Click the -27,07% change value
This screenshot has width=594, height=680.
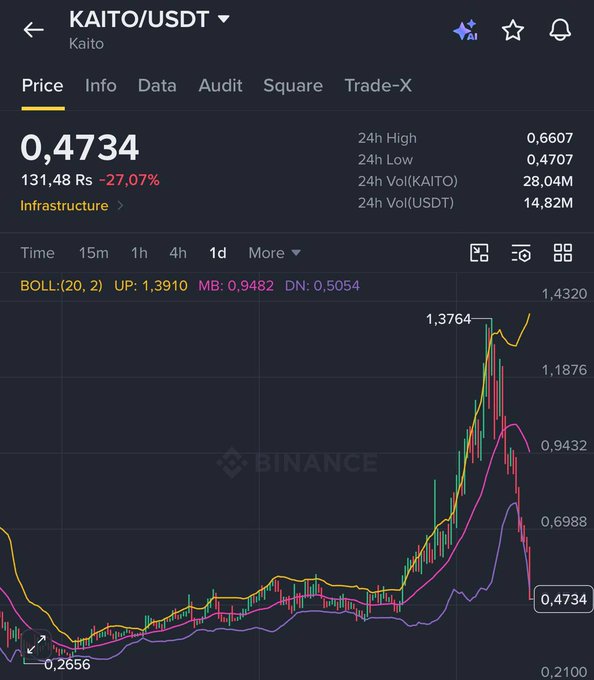coord(129,180)
